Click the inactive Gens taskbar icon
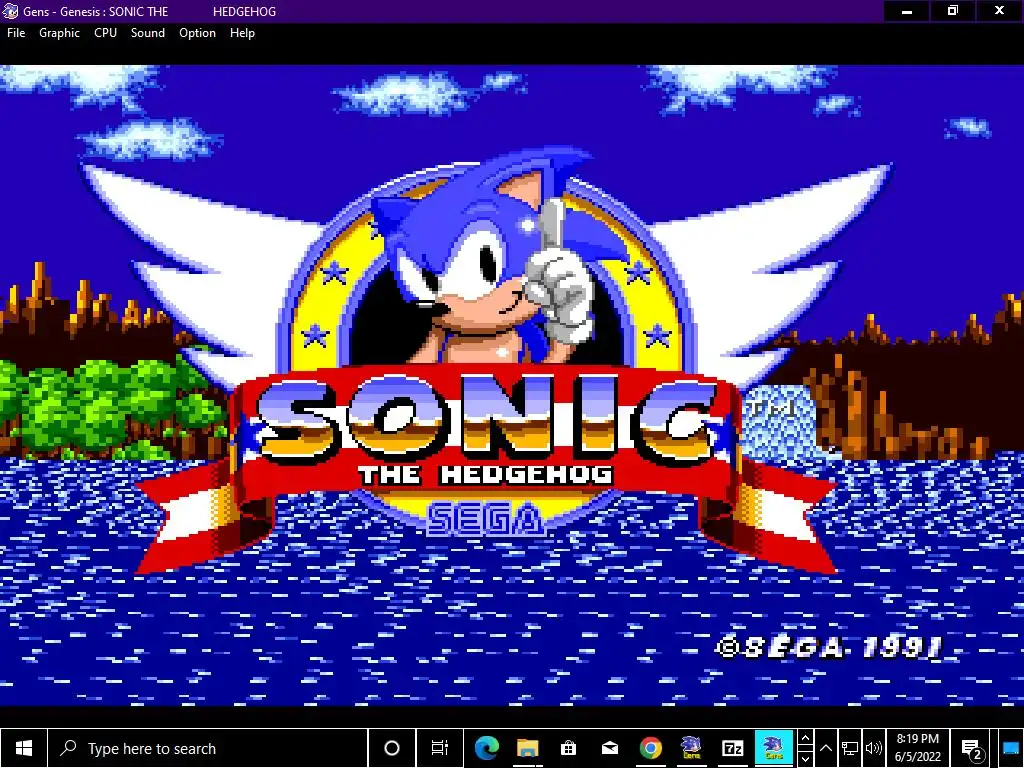 pyautogui.click(x=691, y=748)
